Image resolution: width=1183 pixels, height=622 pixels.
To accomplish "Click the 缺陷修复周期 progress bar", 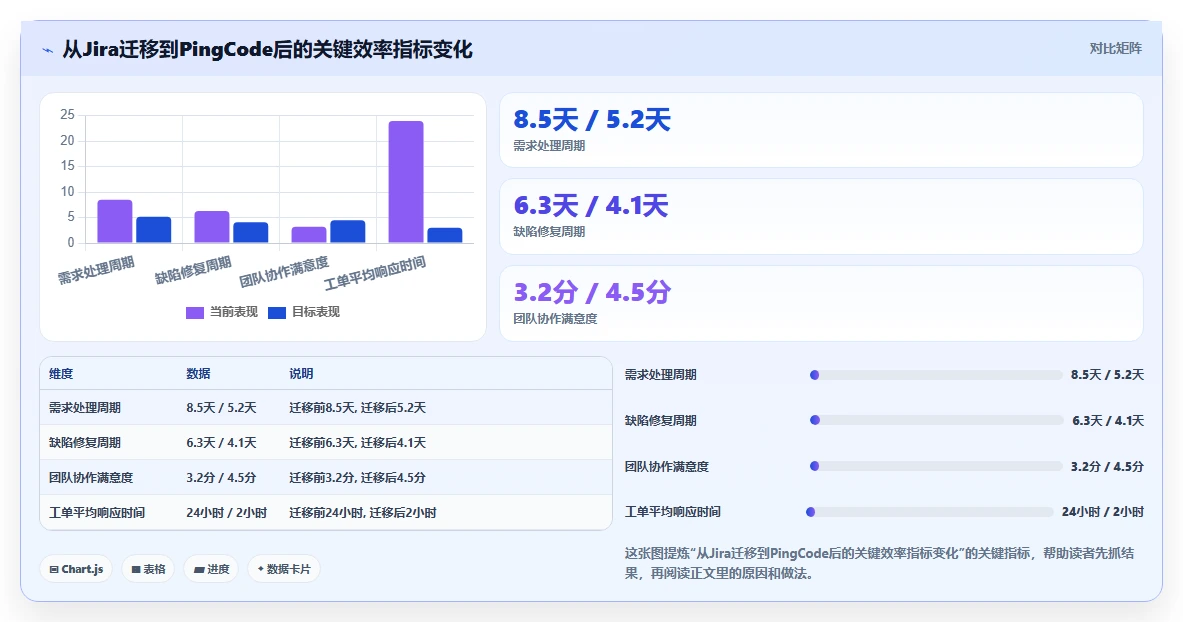I will click(936, 420).
